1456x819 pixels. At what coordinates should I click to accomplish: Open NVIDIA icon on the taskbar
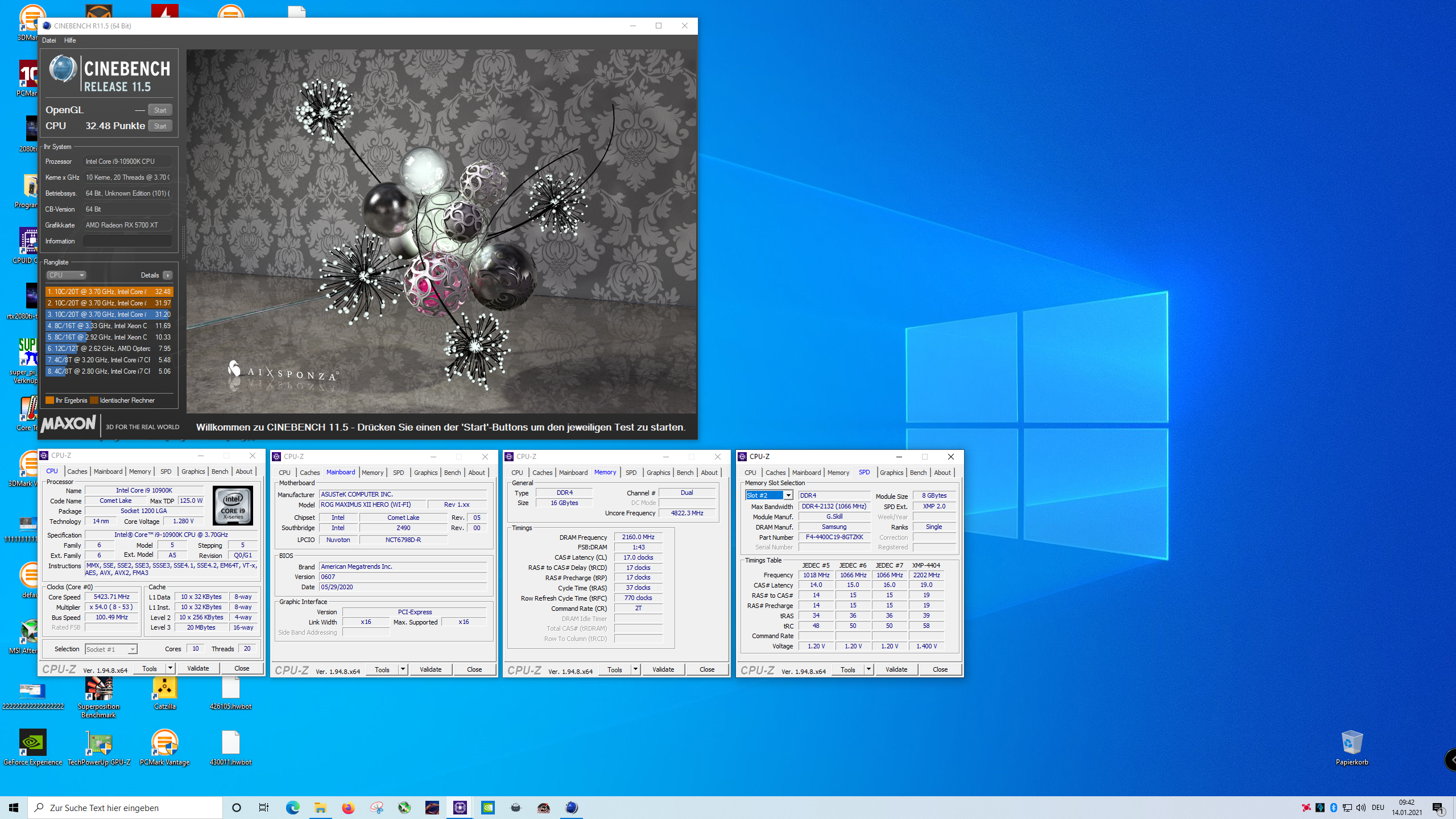coord(488,808)
